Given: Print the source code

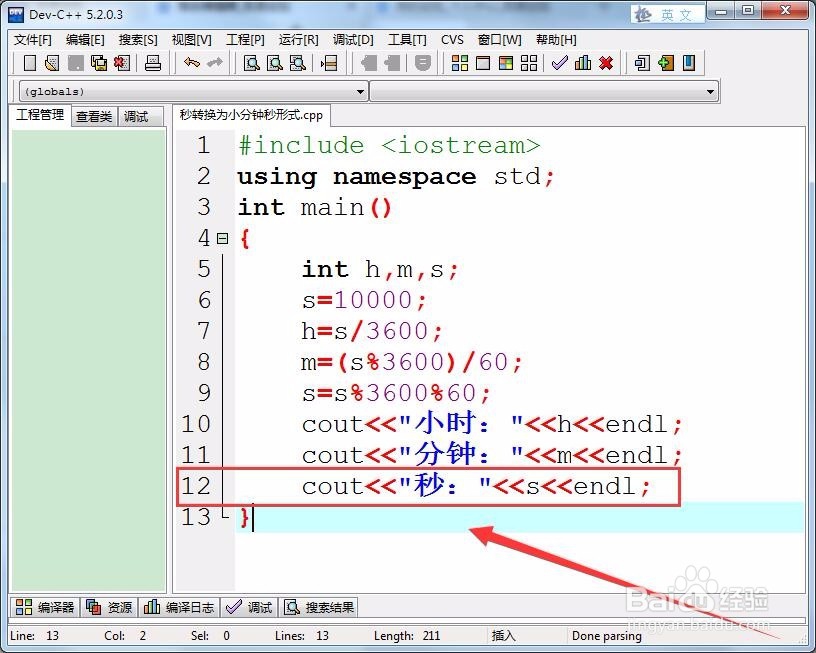Looking at the screenshot, I should tap(152, 62).
